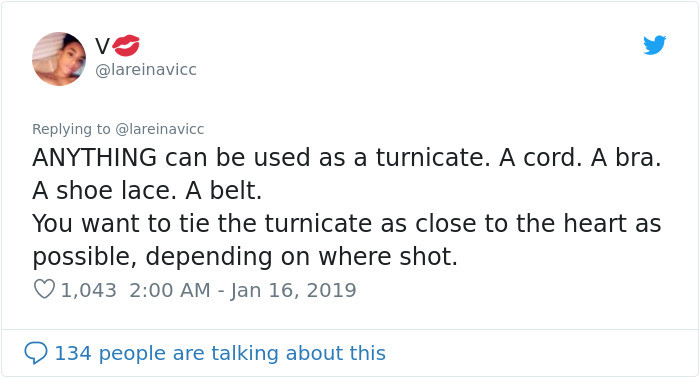Open the display name V
The image size is (700, 378).
tap(102, 46)
